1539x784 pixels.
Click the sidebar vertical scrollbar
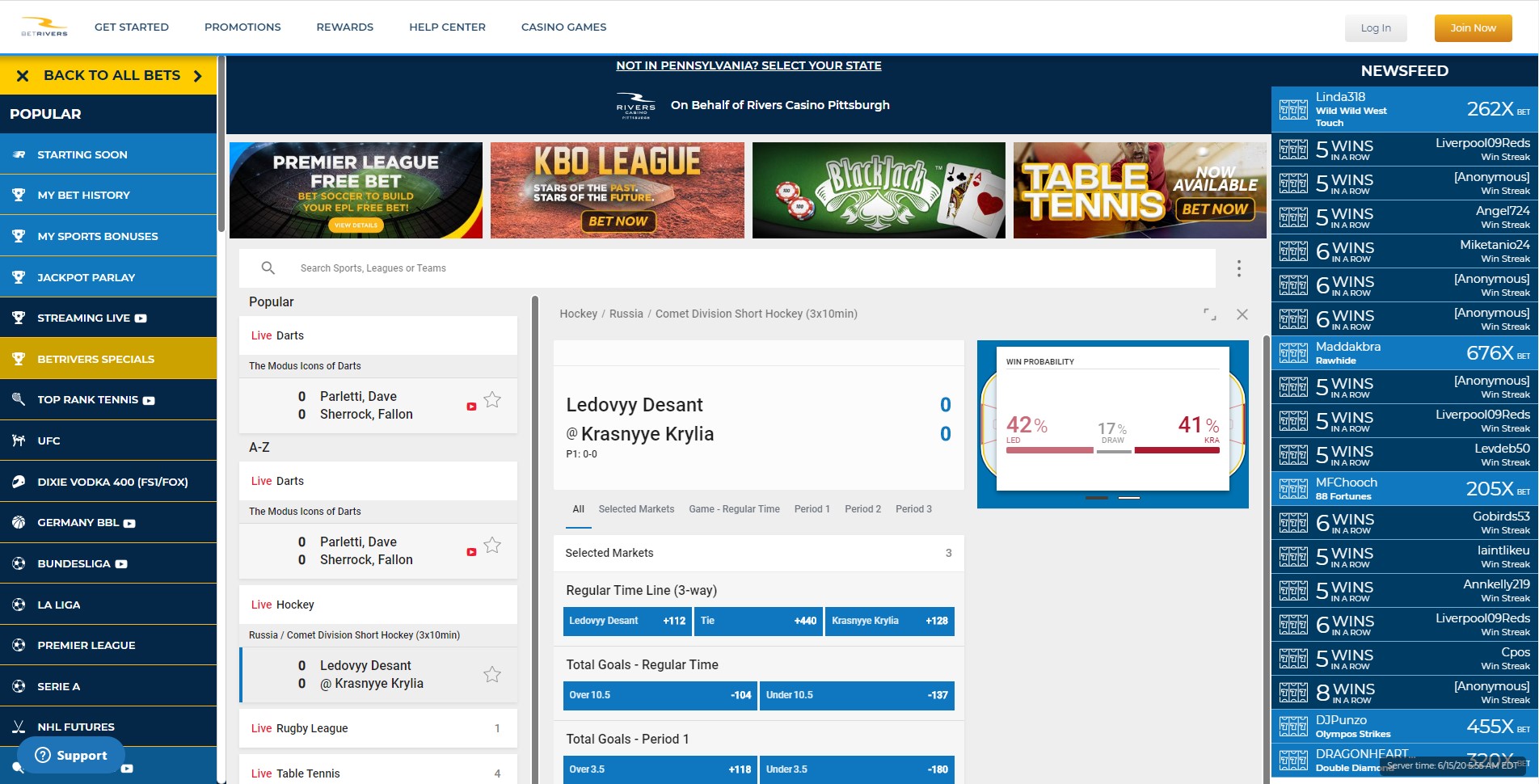[x=221, y=145]
